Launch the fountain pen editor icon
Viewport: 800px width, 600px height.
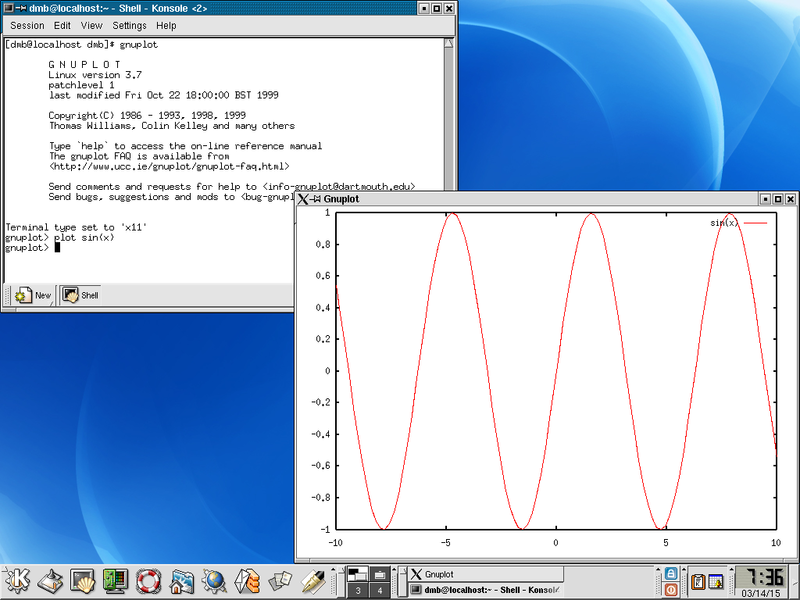pyautogui.click(x=313, y=581)
